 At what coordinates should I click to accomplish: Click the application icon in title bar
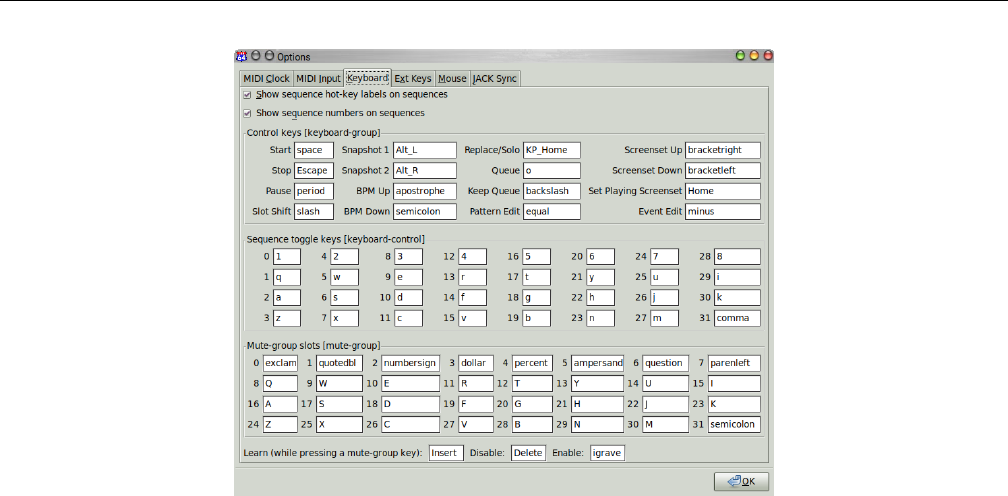[x=240, y=57]
